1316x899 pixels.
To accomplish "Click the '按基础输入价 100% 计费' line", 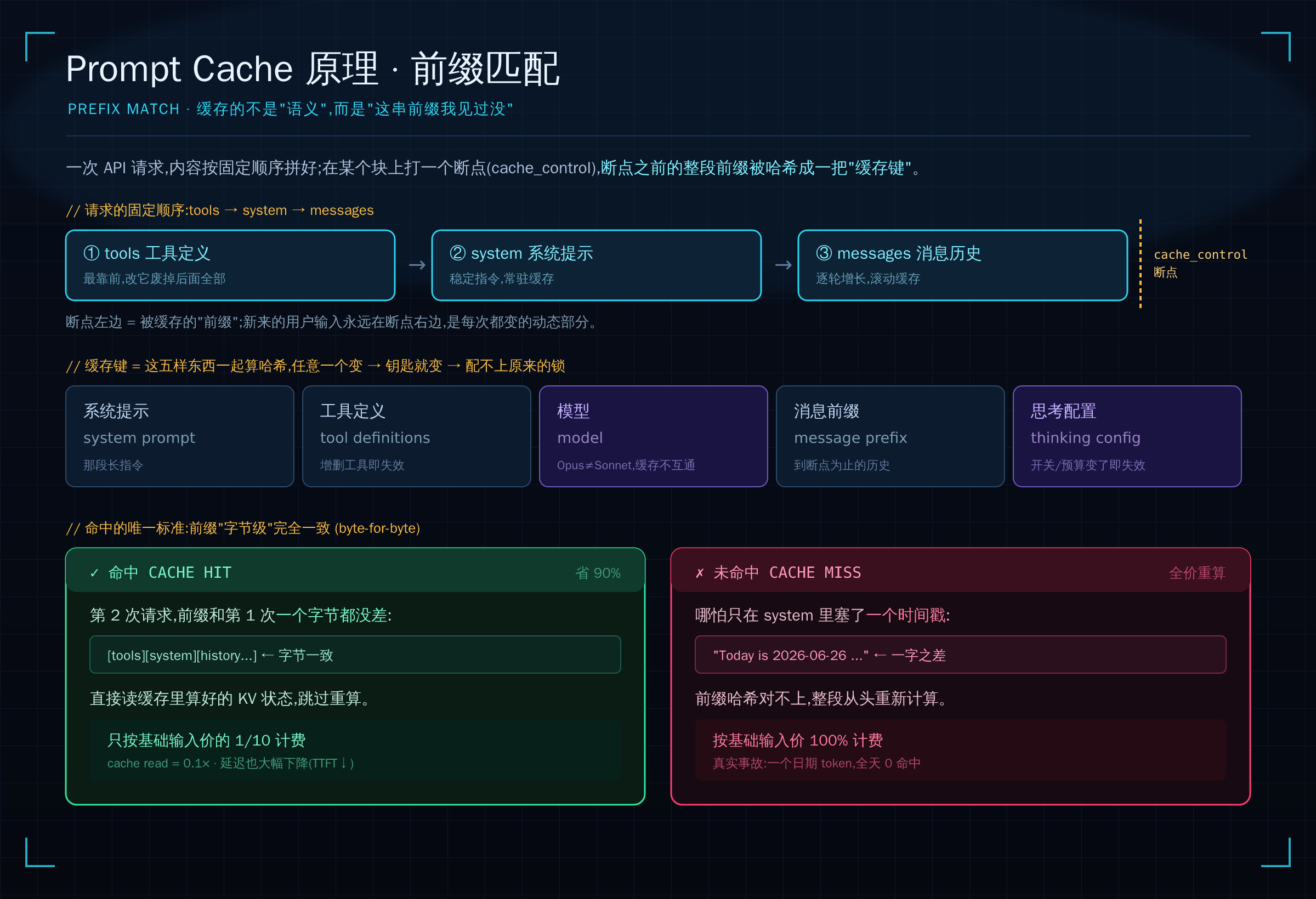I will pos(797,741).
